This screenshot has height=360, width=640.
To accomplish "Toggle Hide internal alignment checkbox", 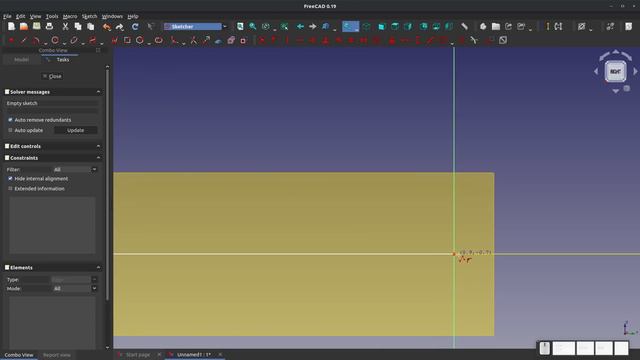I will [10, 178].
